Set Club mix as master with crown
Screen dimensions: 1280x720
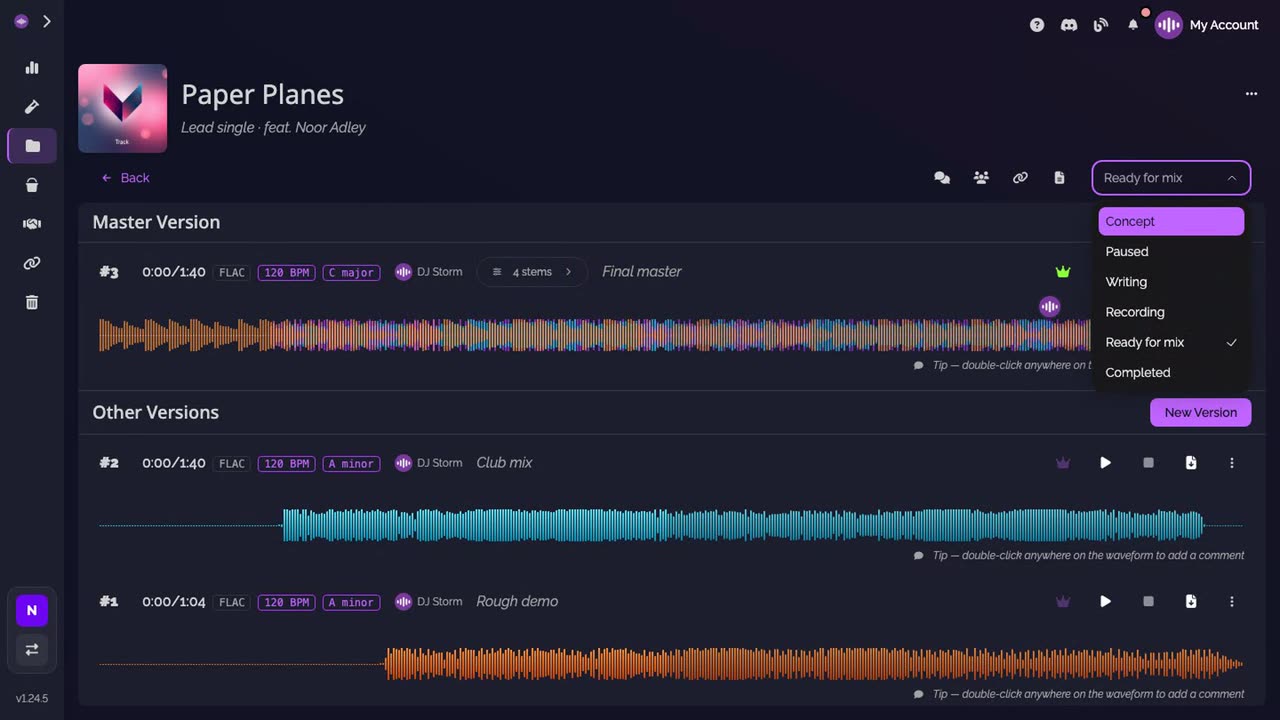click(1063, 463)
